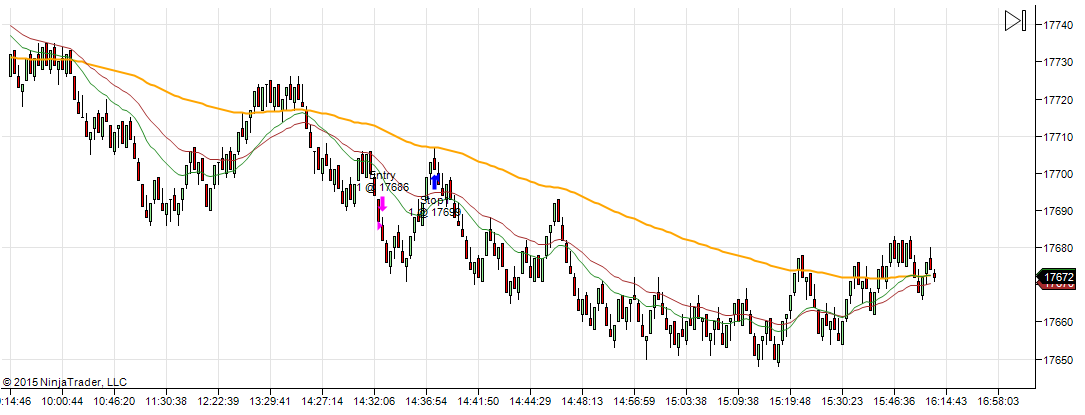Click the 17720 price axis label
This screenshot has width=1085, height=415.
tap(1058, 100)
